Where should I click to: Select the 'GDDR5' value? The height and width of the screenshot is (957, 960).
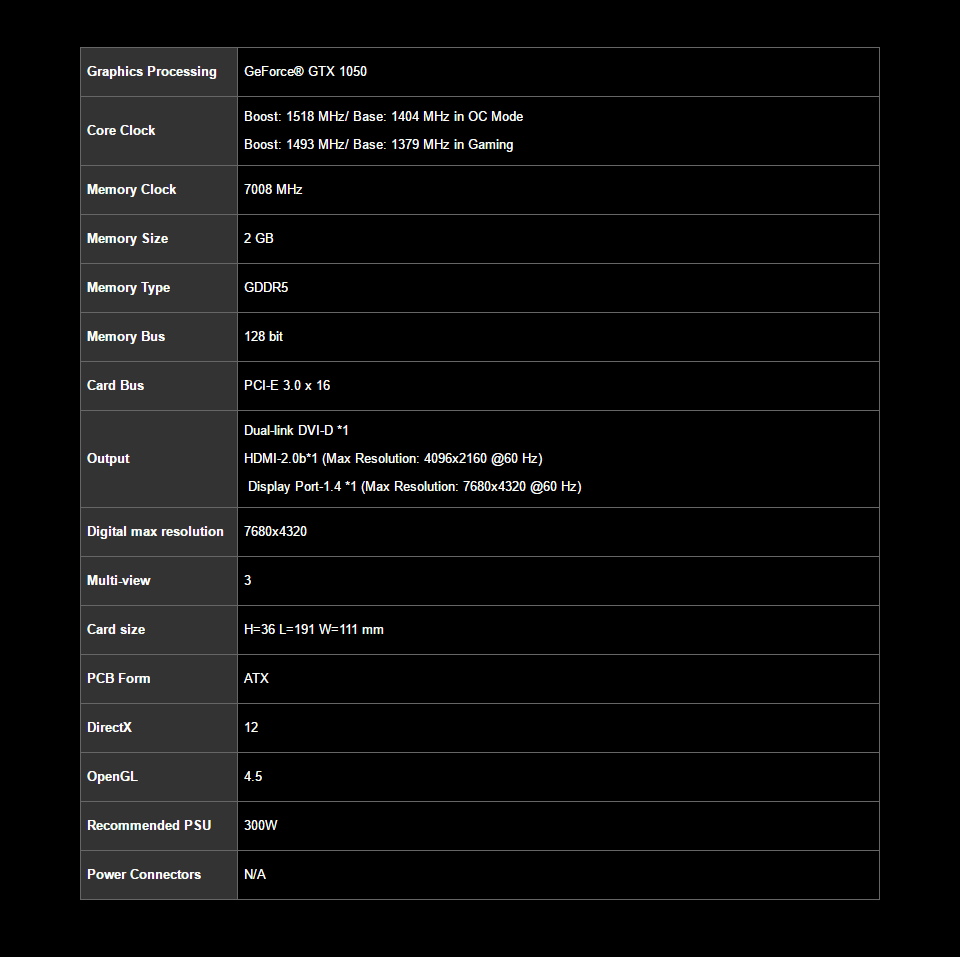(x=266, y=288)
